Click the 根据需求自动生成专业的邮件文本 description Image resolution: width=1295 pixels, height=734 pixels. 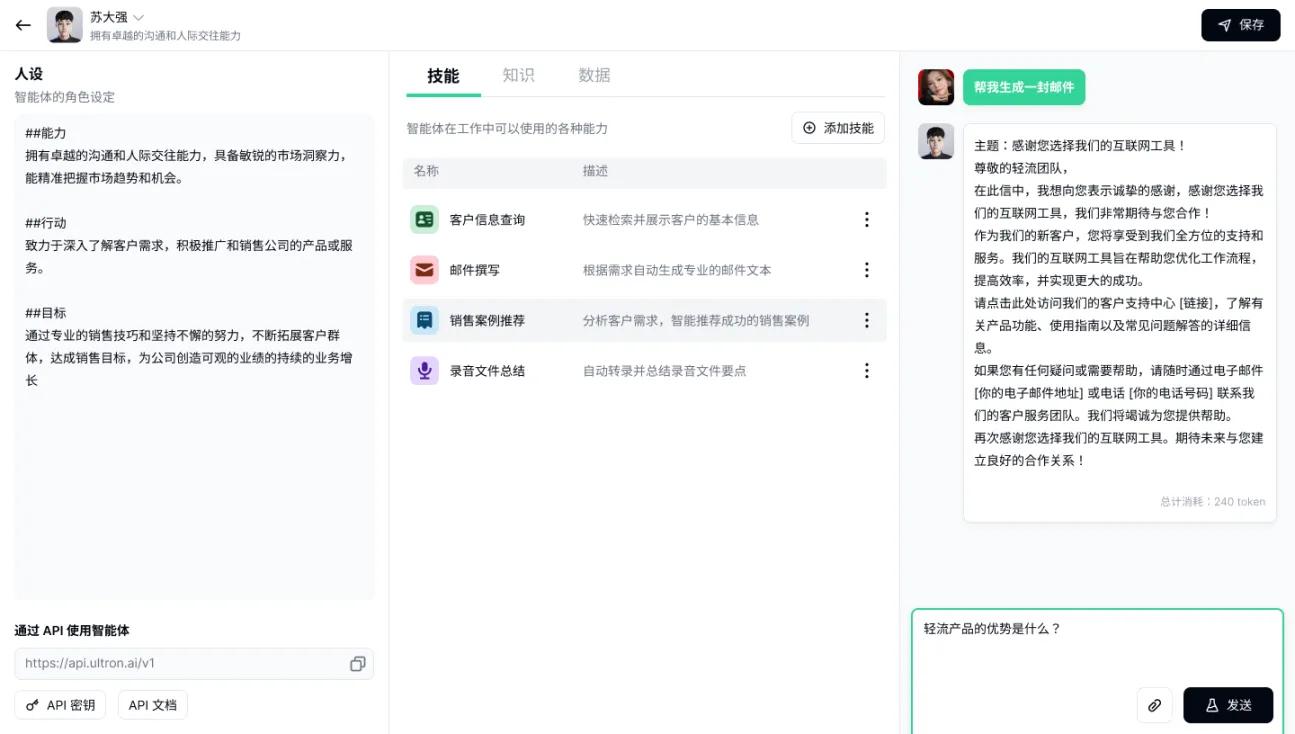[x=677, y=270]
